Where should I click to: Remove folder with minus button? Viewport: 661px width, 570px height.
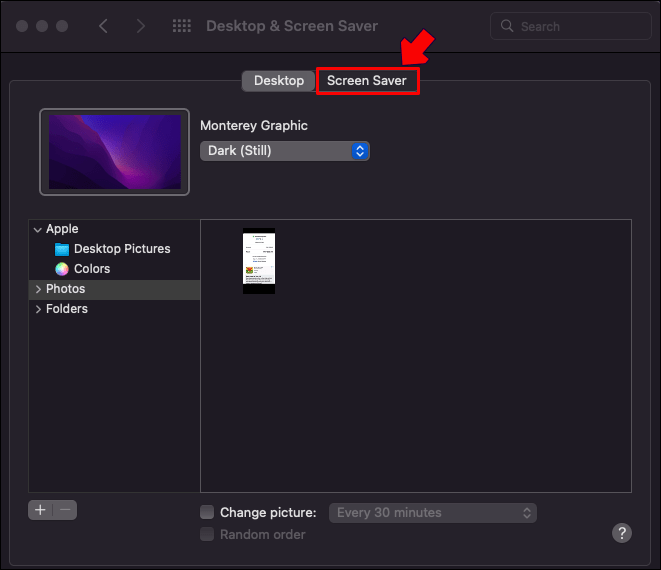(65, 510)
